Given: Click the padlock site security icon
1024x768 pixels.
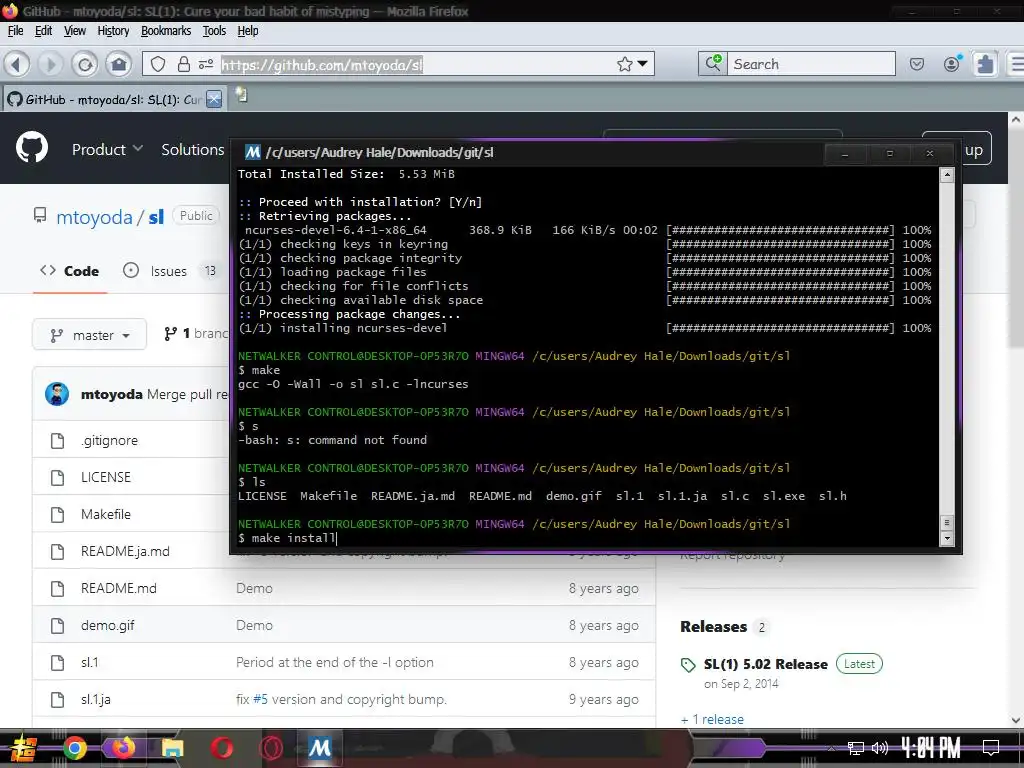Looking at the screenshot, I should [x=184, y=64].
